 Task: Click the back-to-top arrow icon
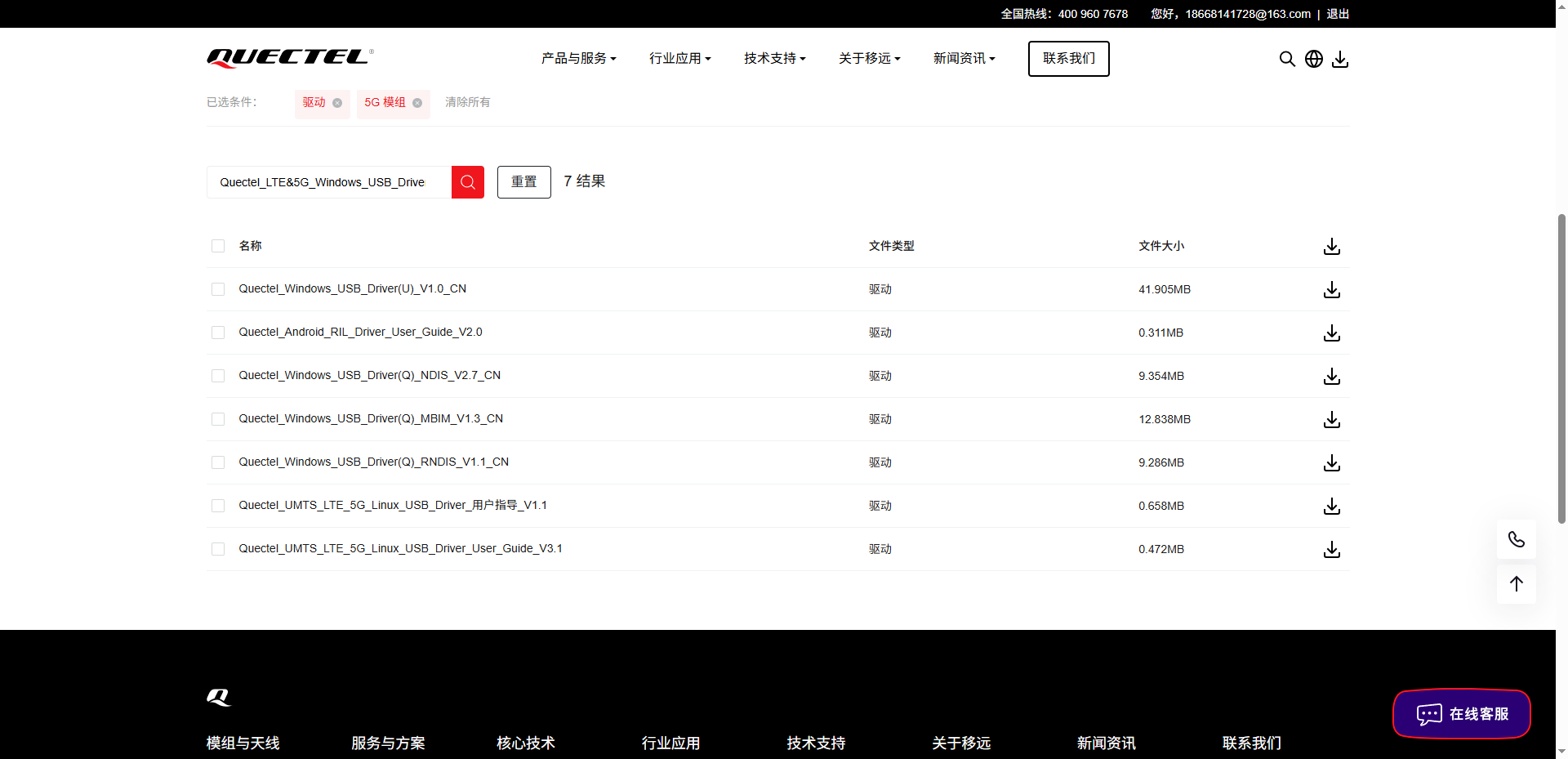[1517, 584]
